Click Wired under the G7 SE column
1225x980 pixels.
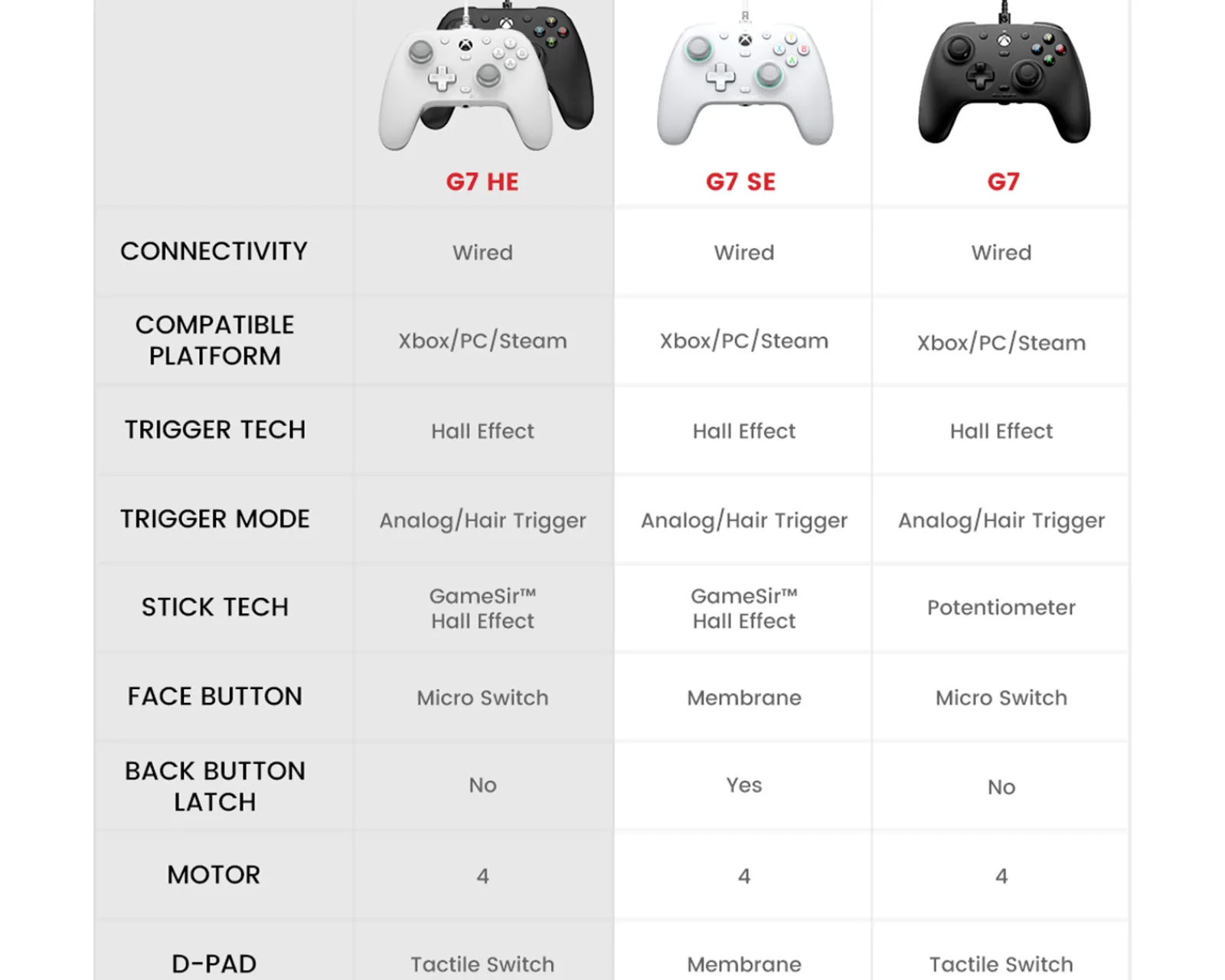coord(744,253)
